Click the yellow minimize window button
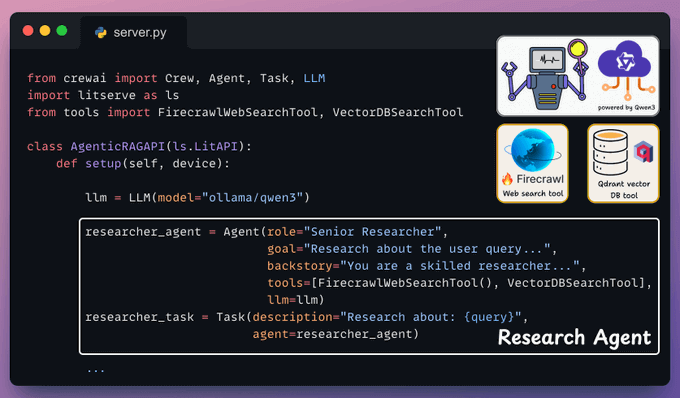Viewport: 680px width, 398px height. click(45, 31)
